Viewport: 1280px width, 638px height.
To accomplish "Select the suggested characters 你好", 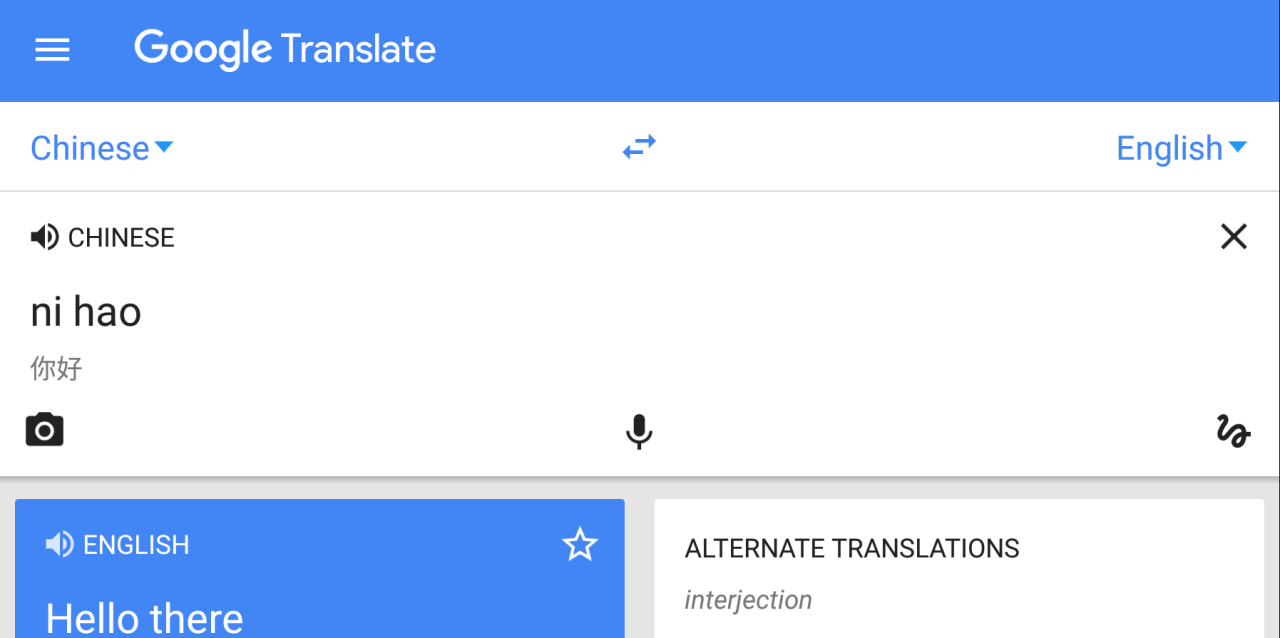I will 56,368.
